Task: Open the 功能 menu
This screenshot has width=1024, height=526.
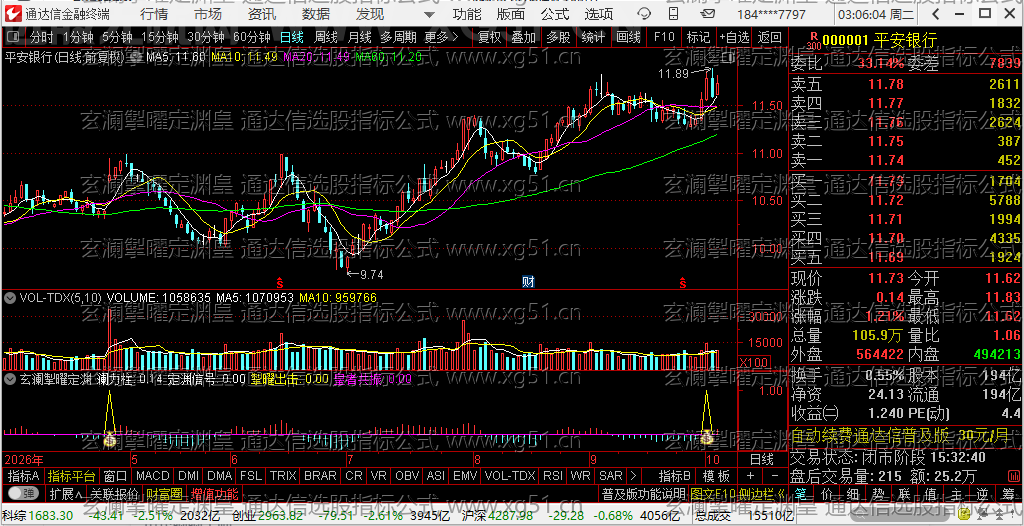Action: pos(467,14)
